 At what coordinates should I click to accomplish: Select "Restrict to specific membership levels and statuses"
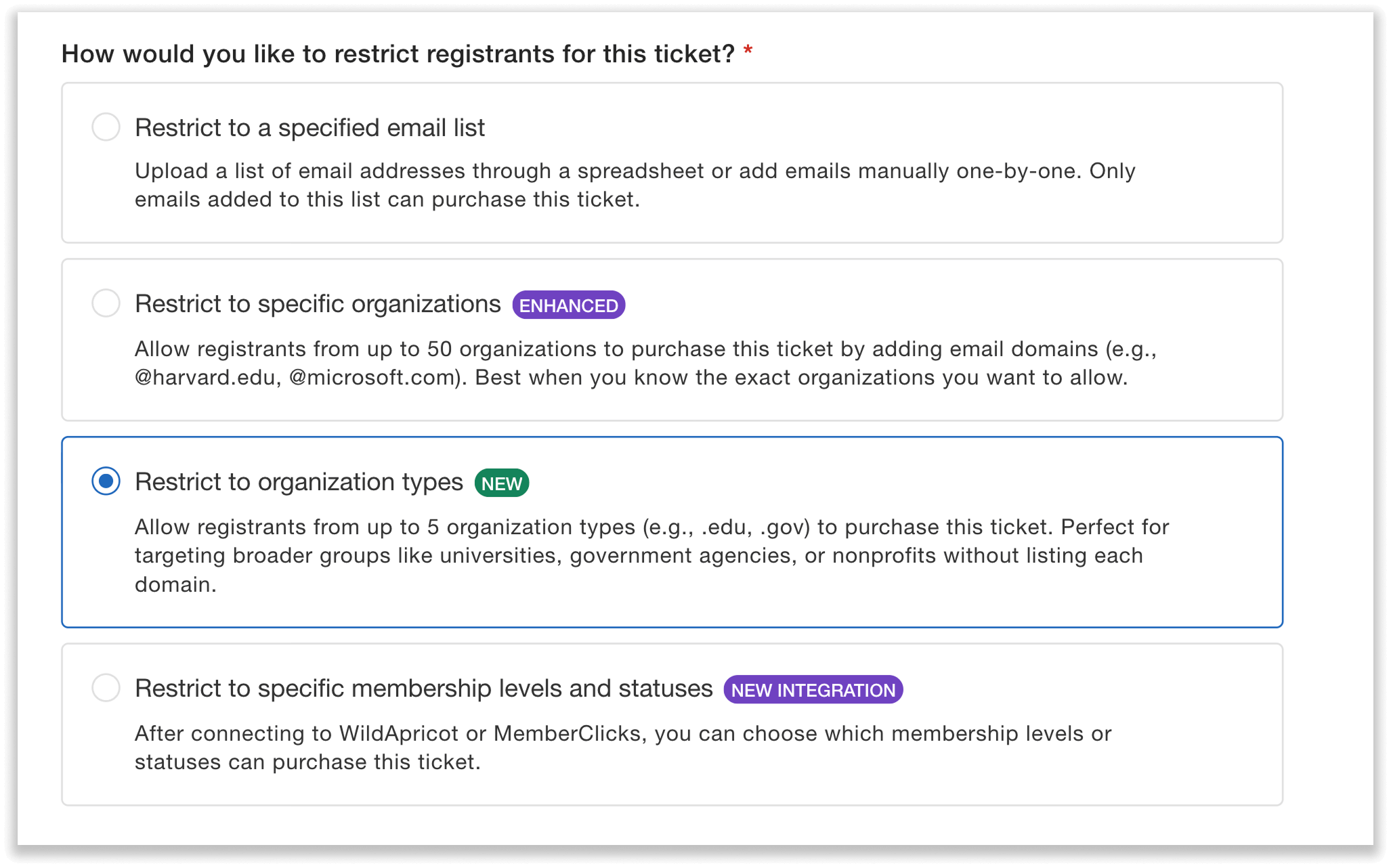pyautogui.click(x=106, y=687)
